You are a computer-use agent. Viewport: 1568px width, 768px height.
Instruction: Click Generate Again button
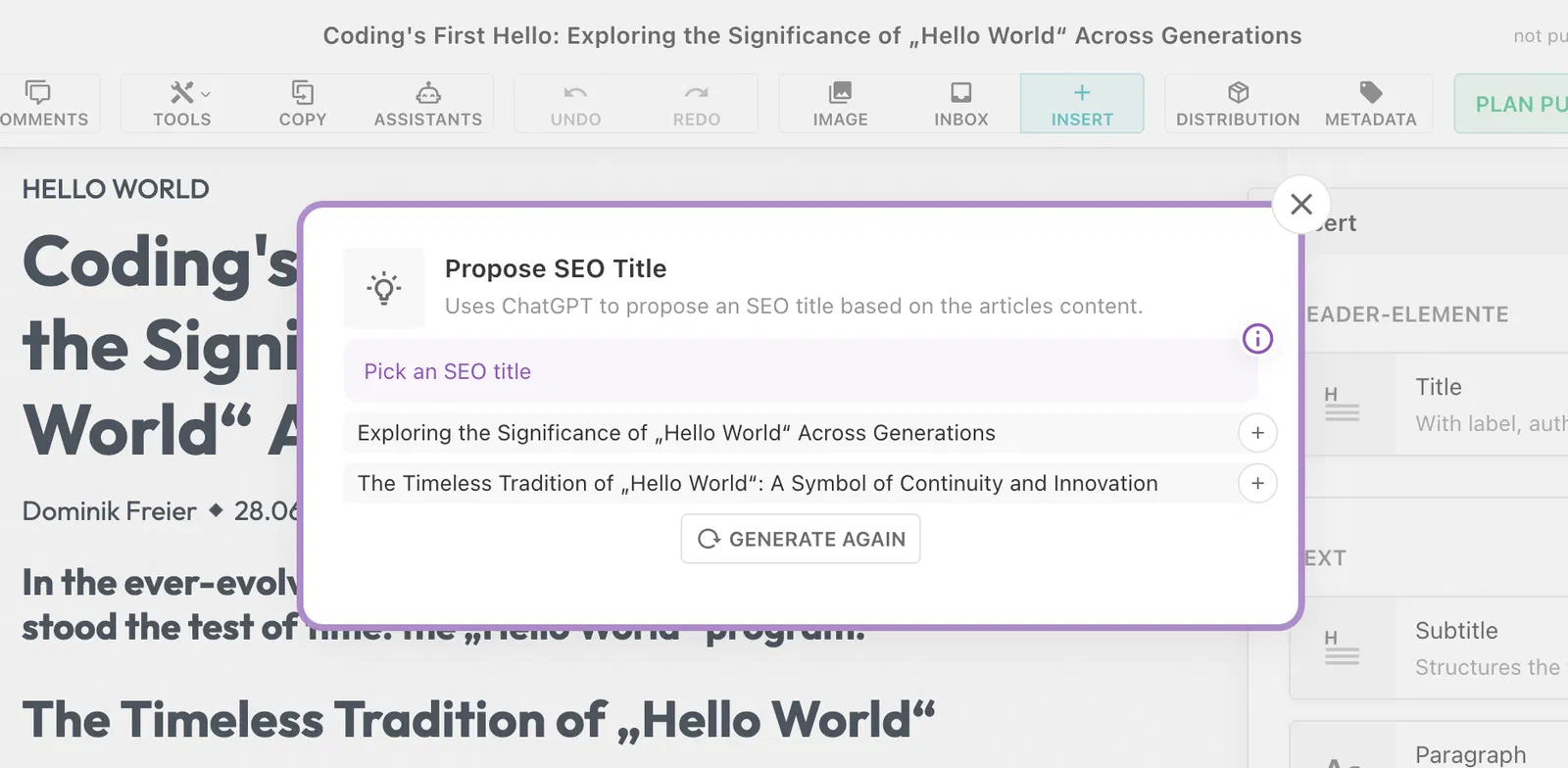[801, 539]
